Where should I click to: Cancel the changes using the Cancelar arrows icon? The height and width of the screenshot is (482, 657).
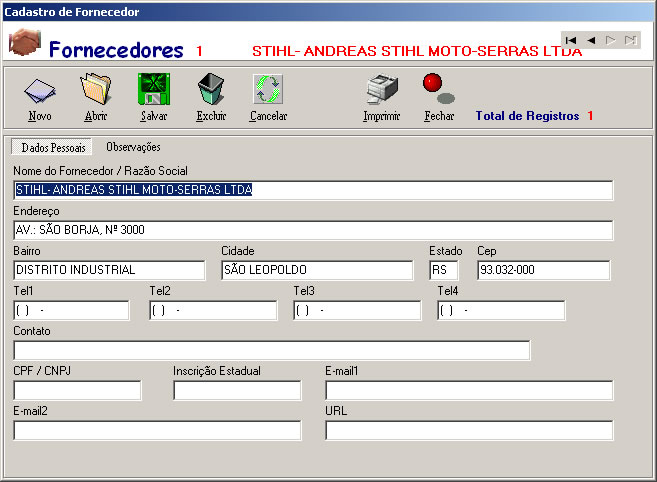pyautogui.click(x=268, y=89)
